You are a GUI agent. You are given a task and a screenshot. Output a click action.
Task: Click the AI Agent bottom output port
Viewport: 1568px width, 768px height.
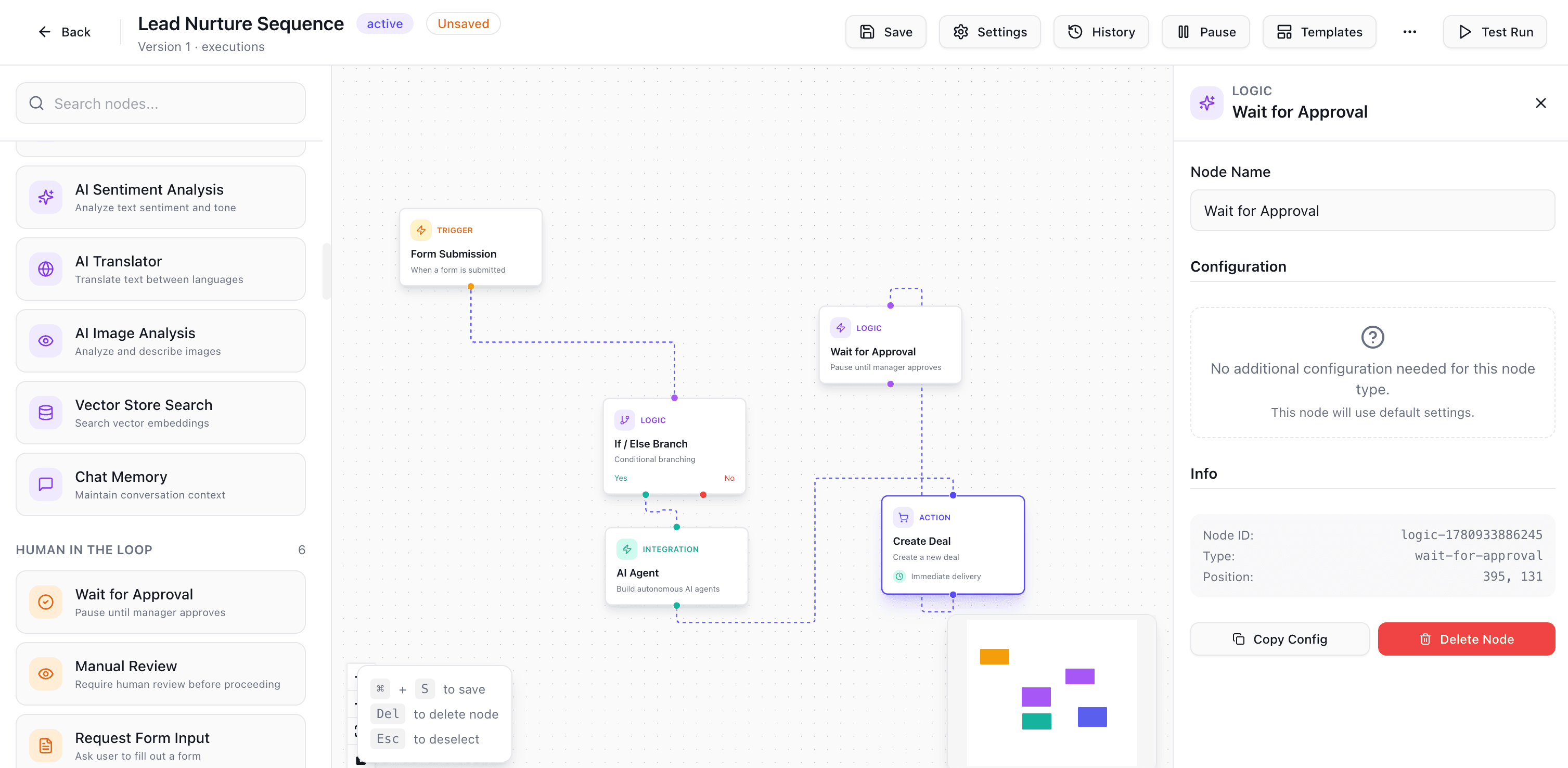pos(676,605)
